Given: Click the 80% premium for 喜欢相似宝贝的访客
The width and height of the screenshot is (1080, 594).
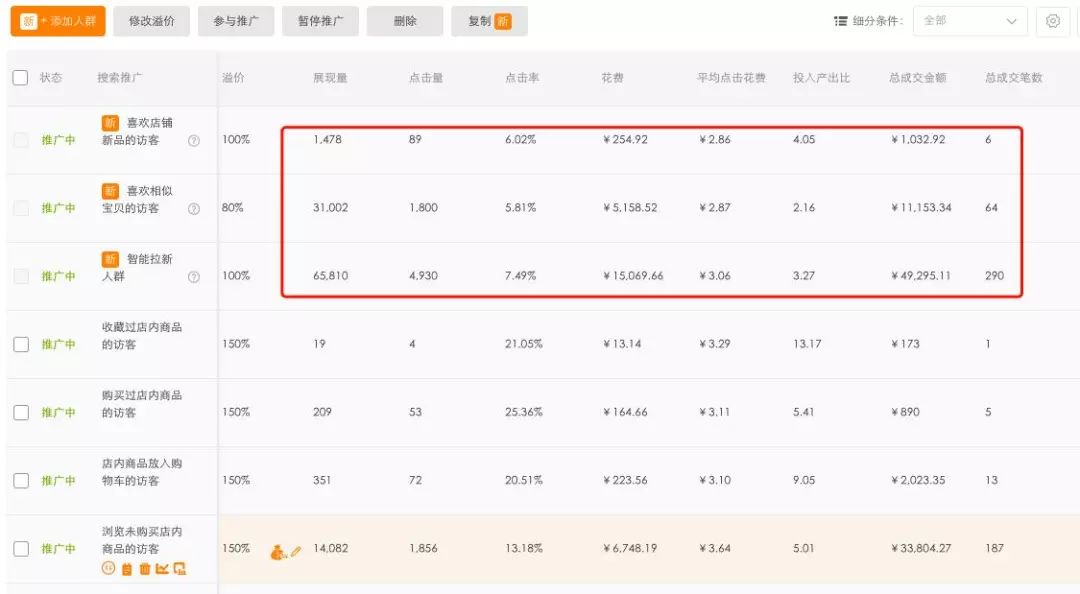Looking at the screenshot, I should [233, 207].
